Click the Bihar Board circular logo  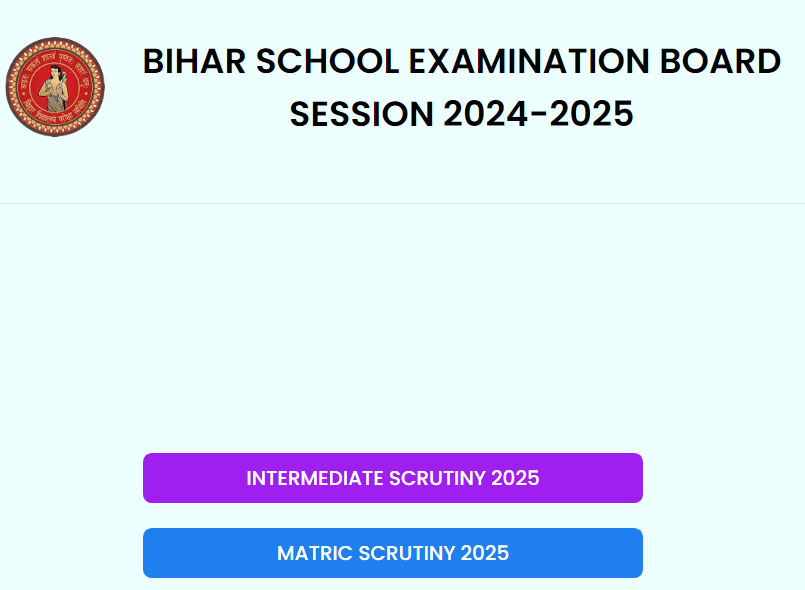54,87
